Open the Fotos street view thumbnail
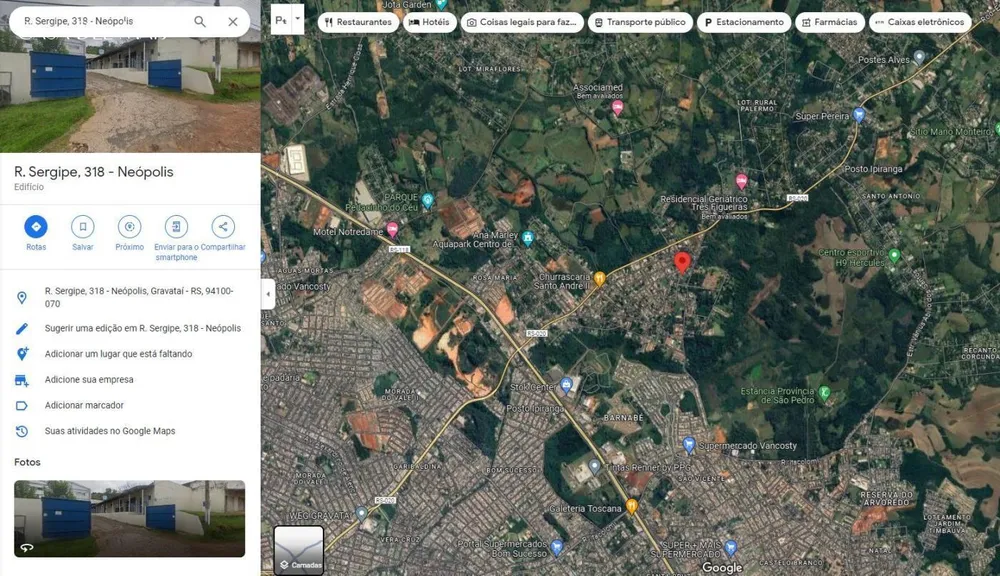The image size is (1000, 576). 129,519
